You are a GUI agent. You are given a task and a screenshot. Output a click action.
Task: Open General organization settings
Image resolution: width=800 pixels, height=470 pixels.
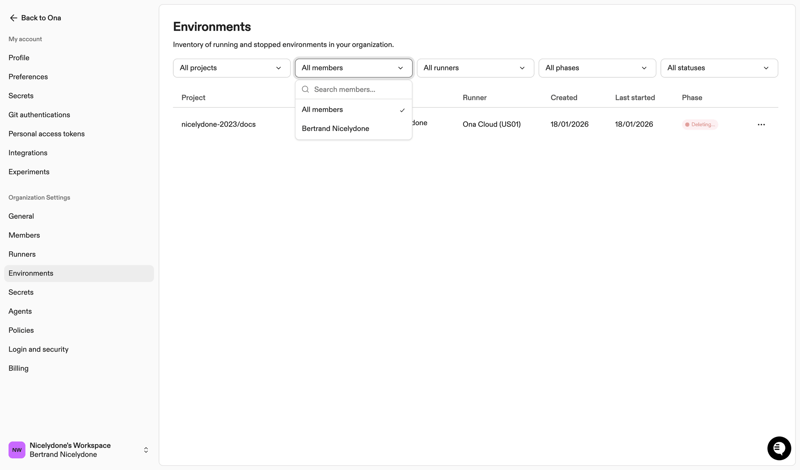coord(79,216)
